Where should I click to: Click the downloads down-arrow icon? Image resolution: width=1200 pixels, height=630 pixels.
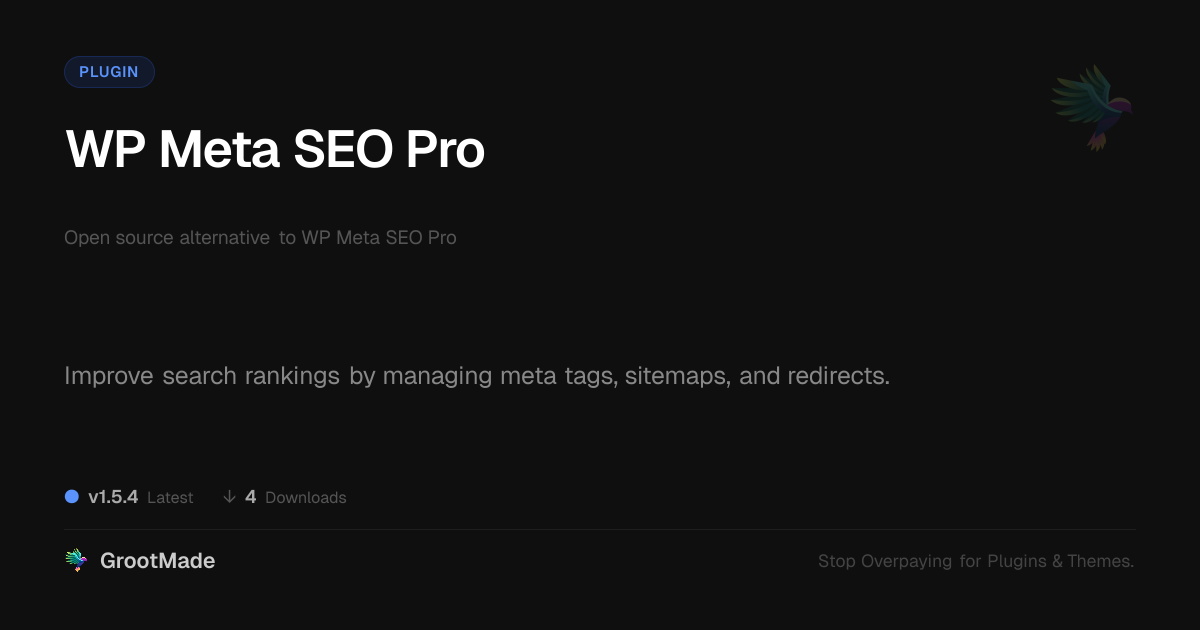pos(229,497)
